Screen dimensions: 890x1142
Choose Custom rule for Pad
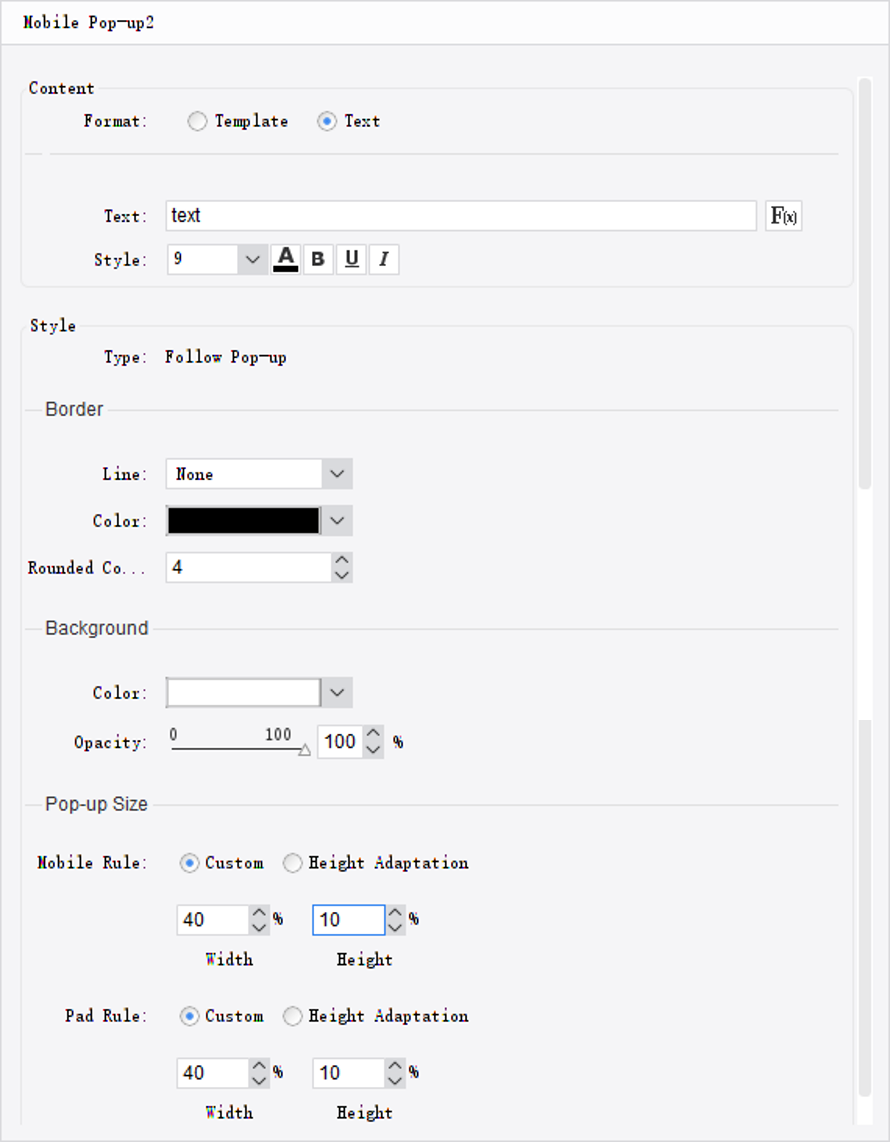[189, 1016]
